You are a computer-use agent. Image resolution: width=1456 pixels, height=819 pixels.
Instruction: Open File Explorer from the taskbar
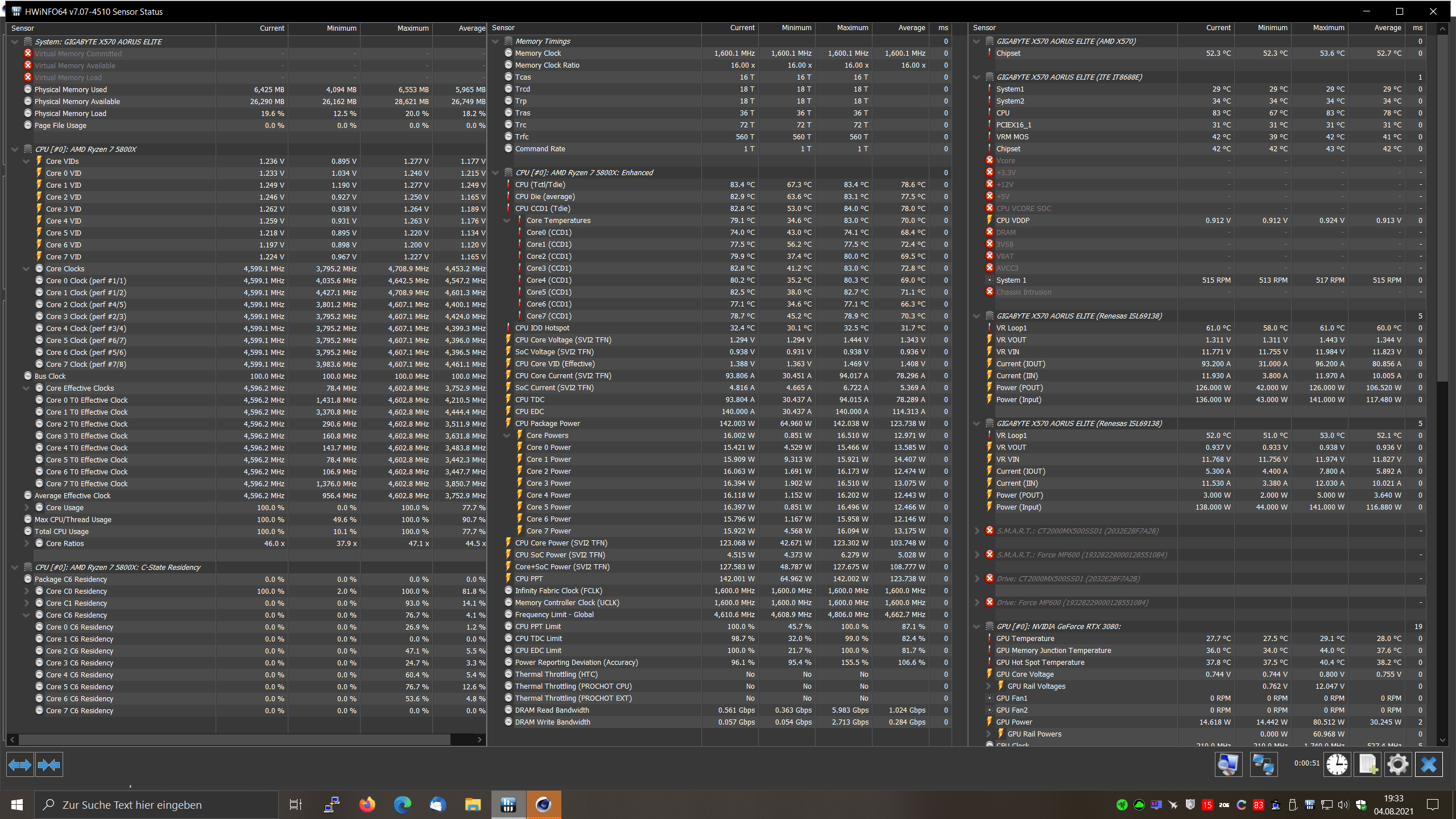click(x=473, y=805)
